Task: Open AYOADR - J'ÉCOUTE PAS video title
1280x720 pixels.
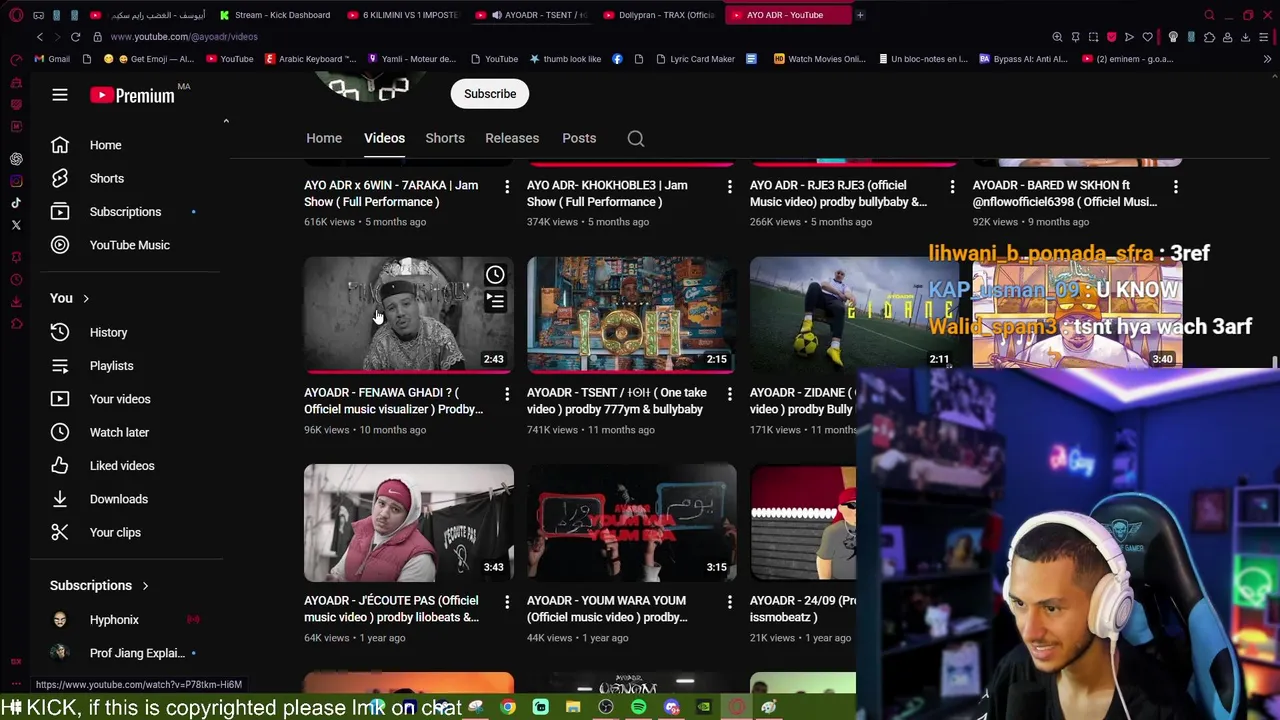Action: click(x=392, y=609)
